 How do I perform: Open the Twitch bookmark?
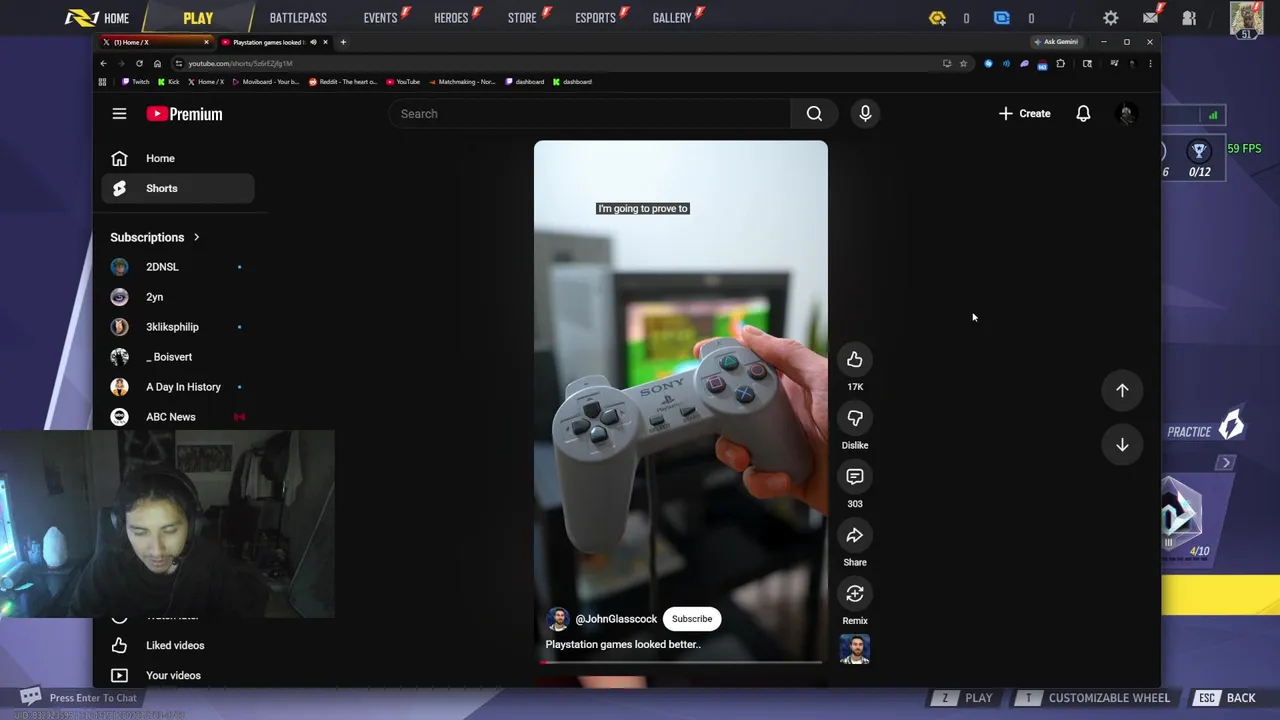point(135,82)
